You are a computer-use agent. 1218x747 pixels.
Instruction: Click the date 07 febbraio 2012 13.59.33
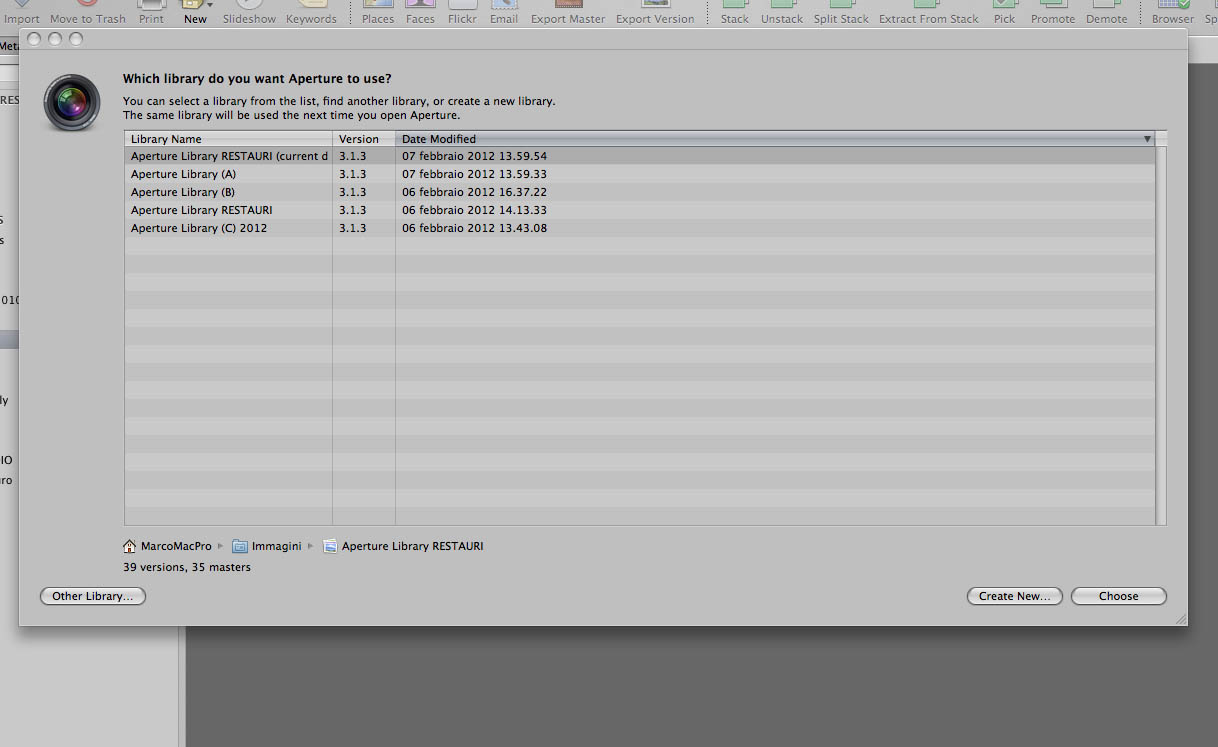pyautogui.click(x=474, y=174)
